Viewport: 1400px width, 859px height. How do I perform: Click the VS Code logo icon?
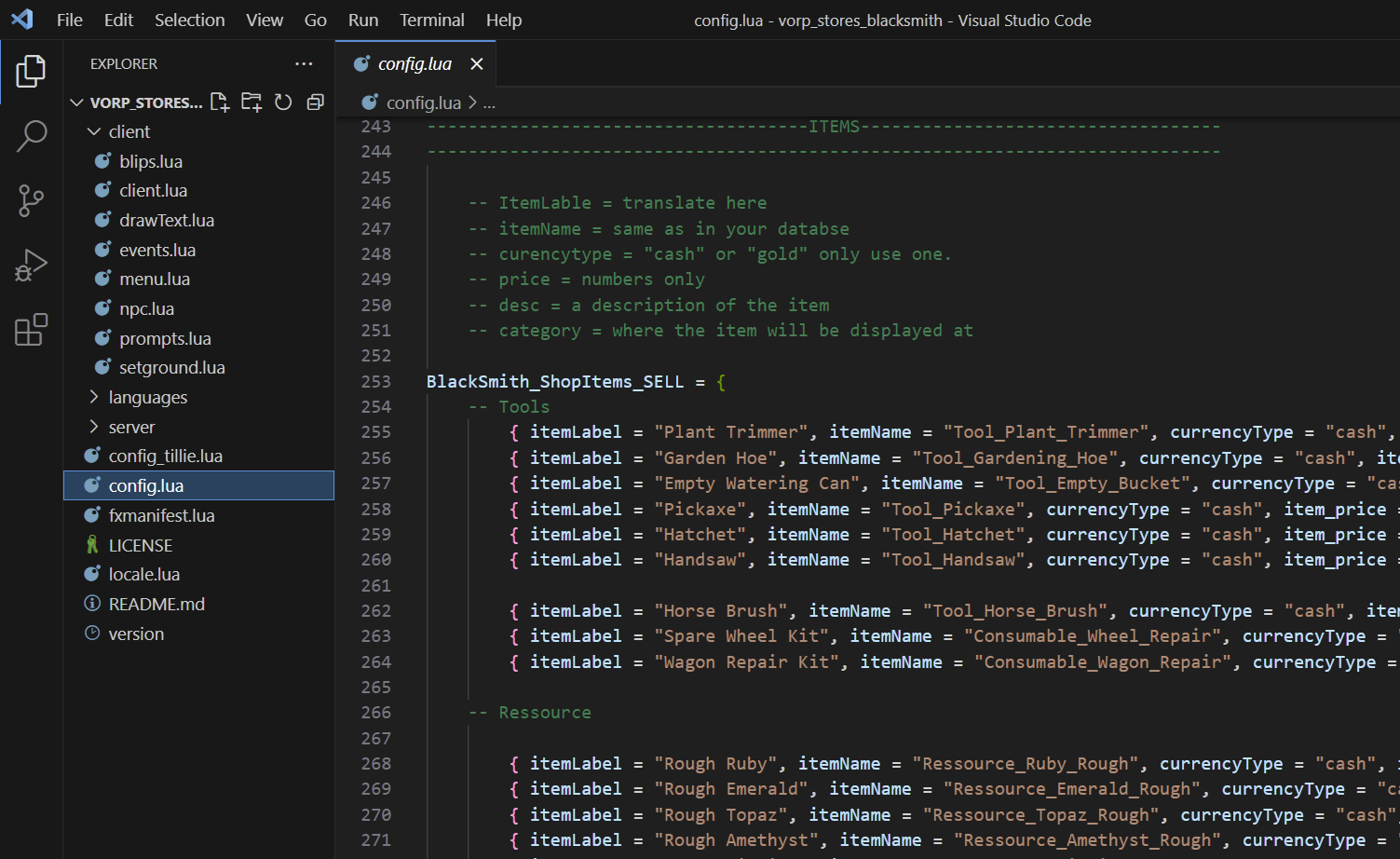[21, 20]
